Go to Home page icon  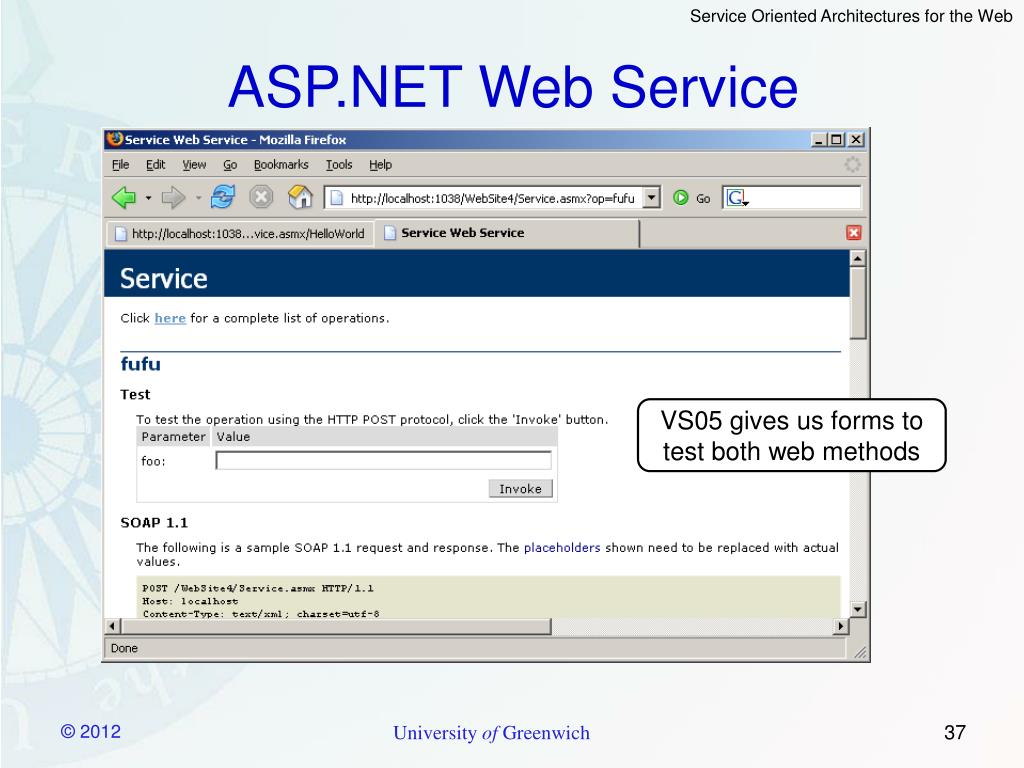(x=300, y=197)
